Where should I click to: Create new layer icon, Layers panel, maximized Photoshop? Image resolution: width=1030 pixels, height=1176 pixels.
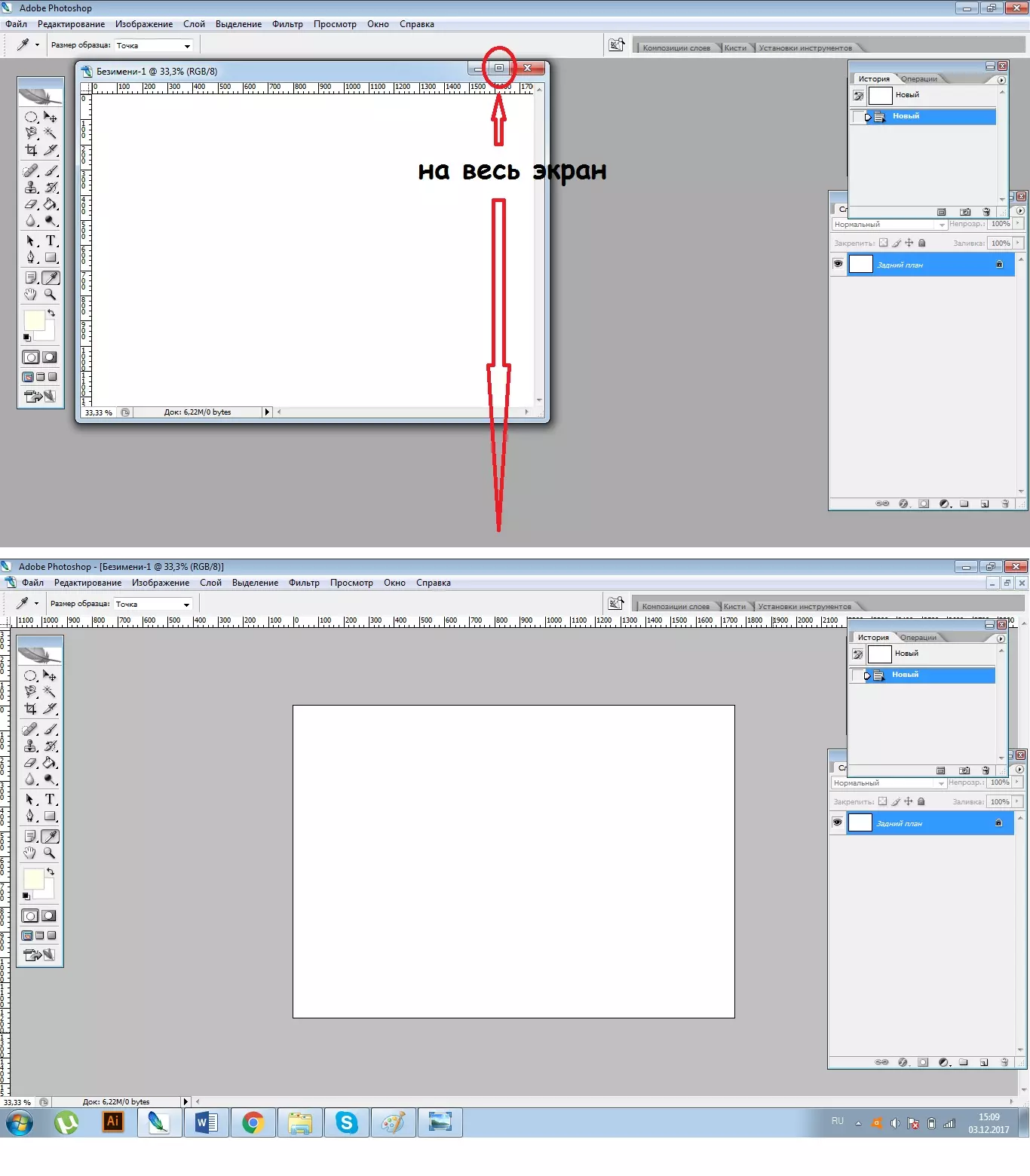[984, 1062]
